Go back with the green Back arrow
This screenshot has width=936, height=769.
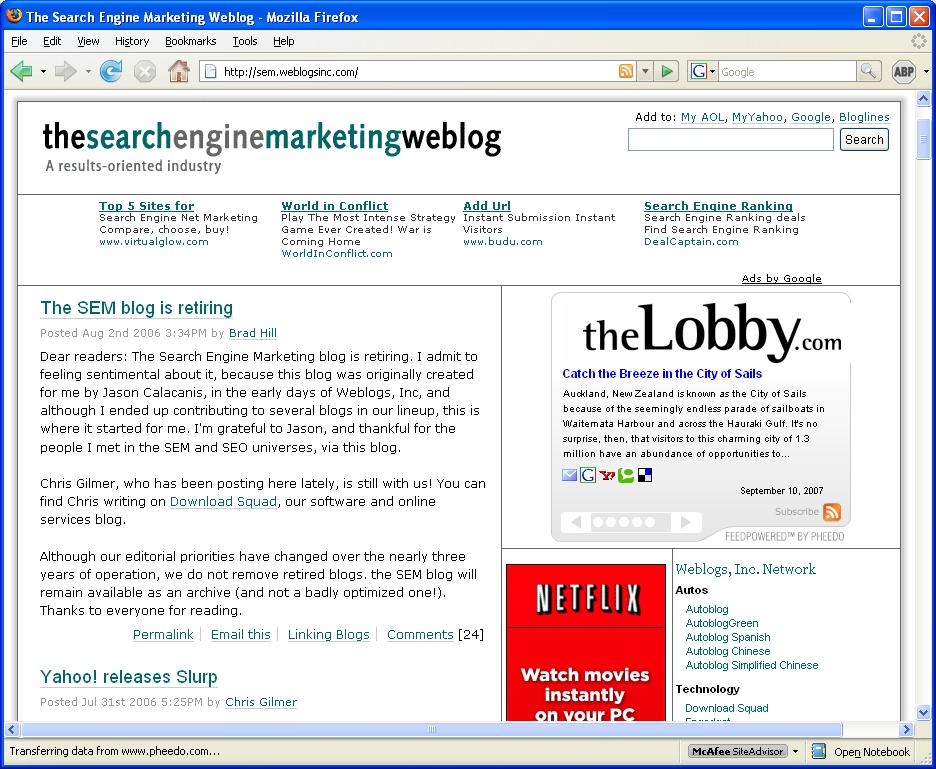click(21, 72)
